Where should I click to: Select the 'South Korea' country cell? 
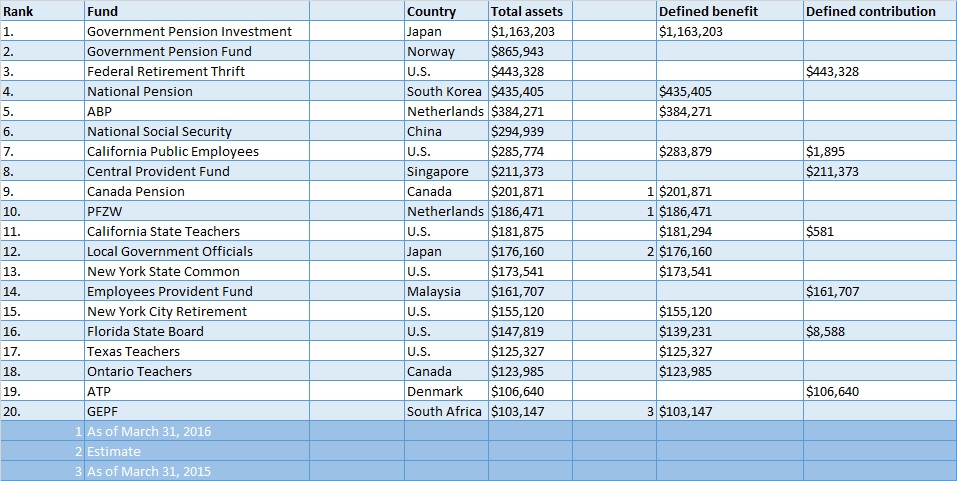446,92
